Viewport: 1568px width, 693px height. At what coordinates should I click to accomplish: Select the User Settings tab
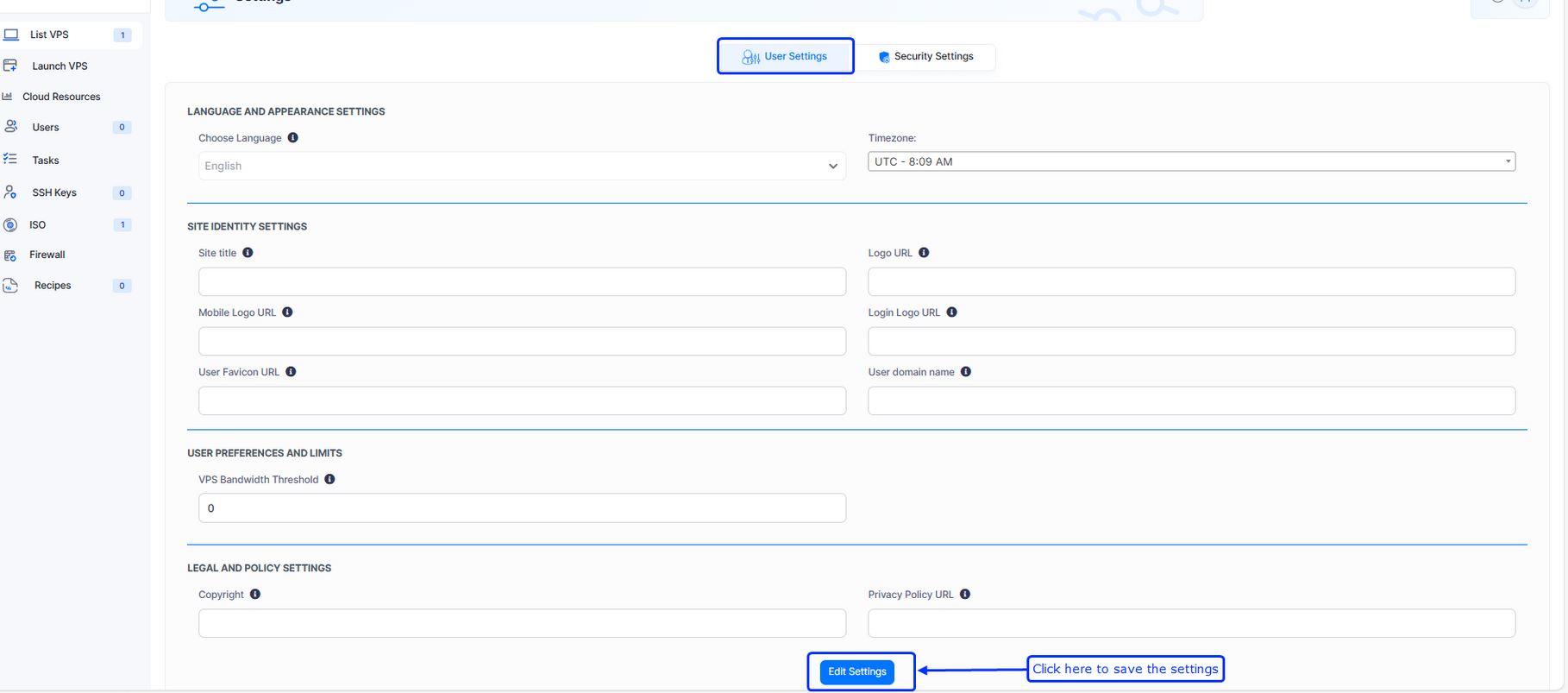pyautogui.click(x=785, y=57)
